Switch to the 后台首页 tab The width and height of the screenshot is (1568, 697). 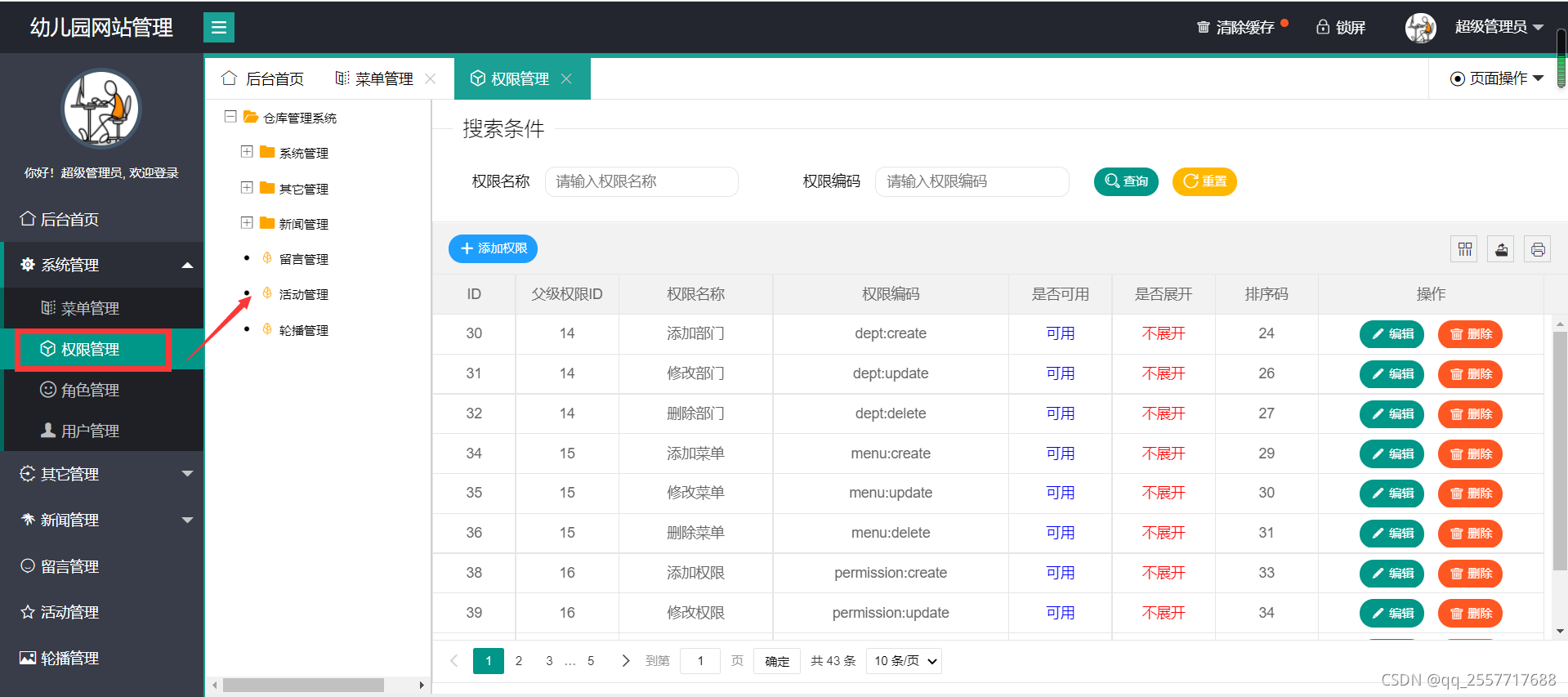tap(263, 78)
